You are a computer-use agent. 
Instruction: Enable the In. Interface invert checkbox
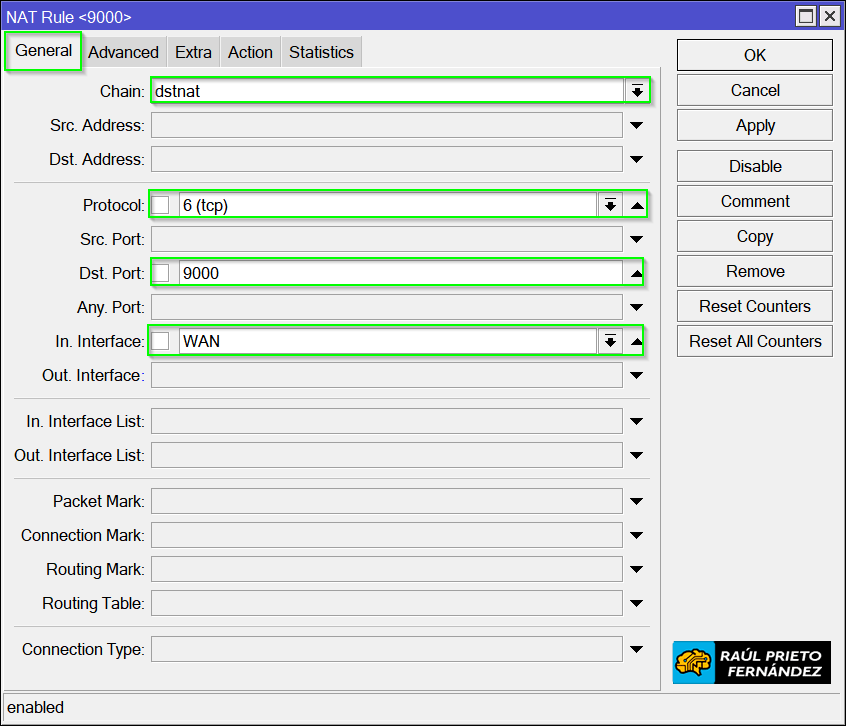161,341
